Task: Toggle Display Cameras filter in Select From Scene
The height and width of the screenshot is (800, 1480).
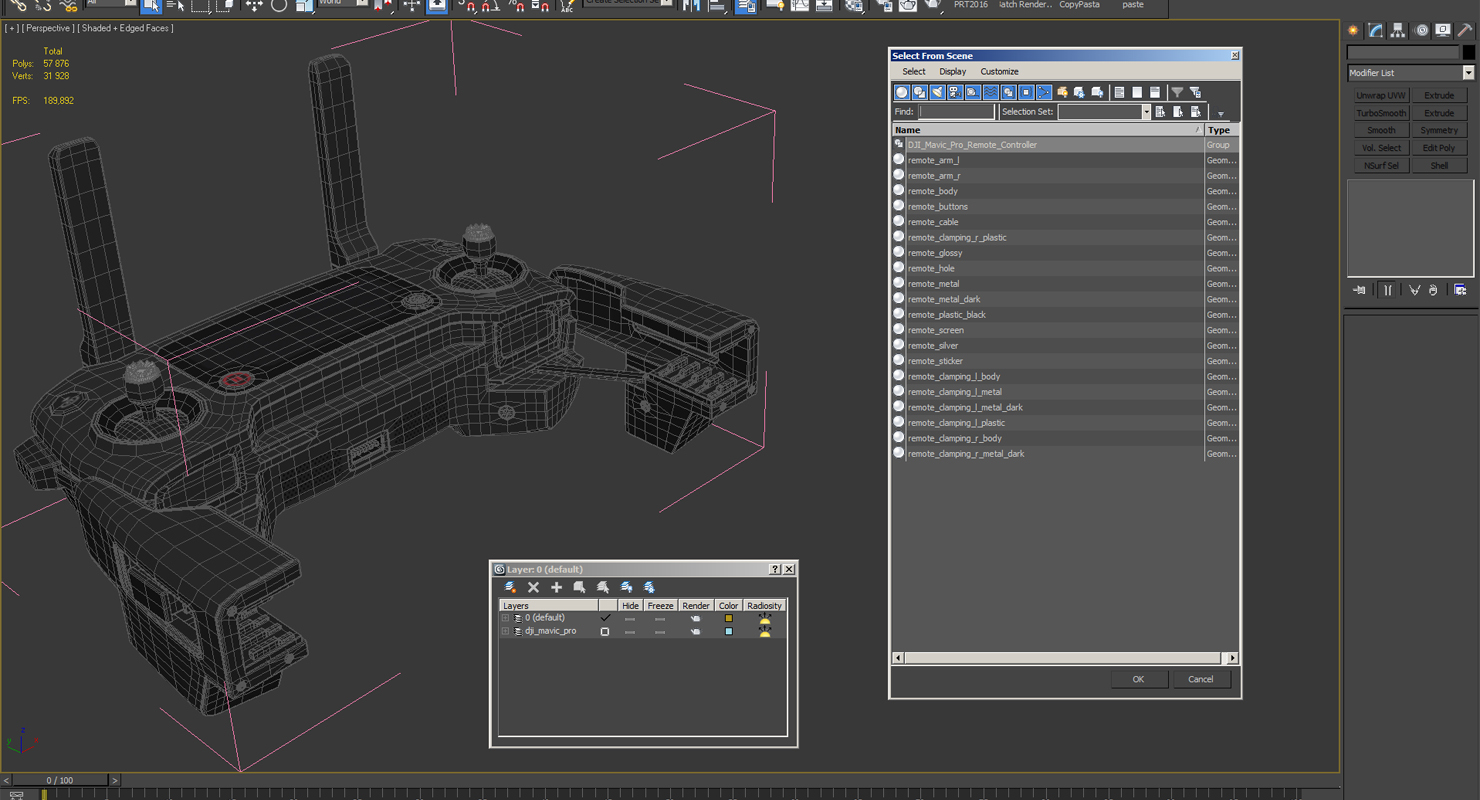Action: [x=955, y=92]
